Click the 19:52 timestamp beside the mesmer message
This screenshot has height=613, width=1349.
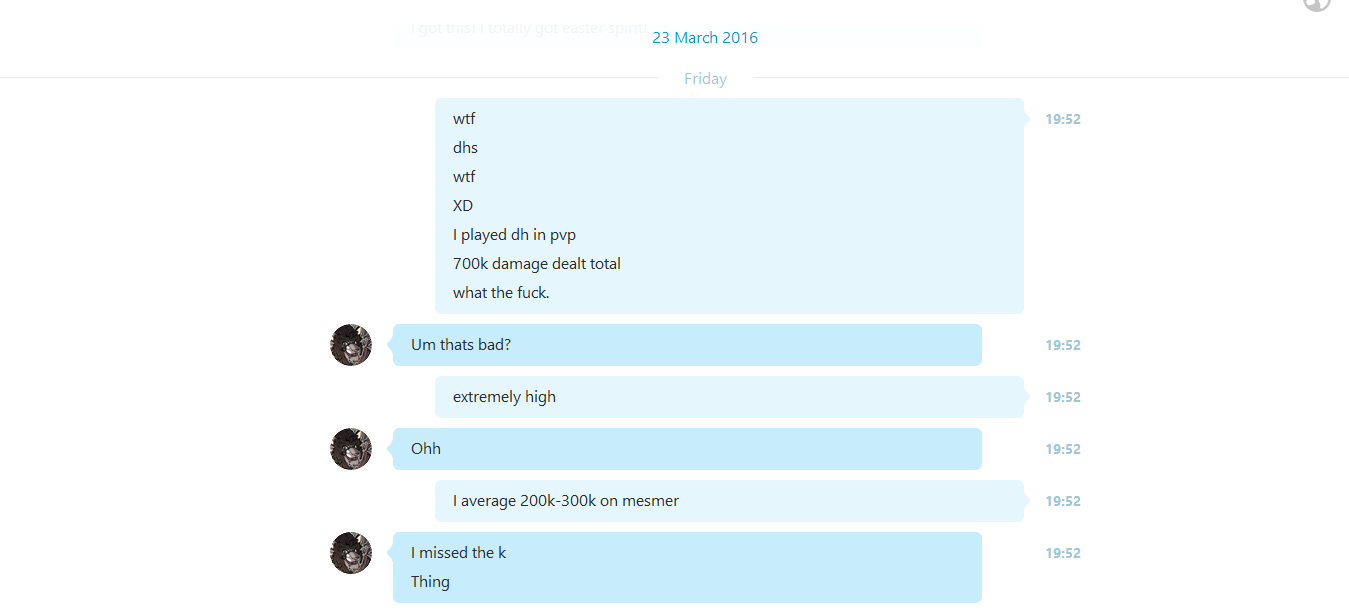1063,501
